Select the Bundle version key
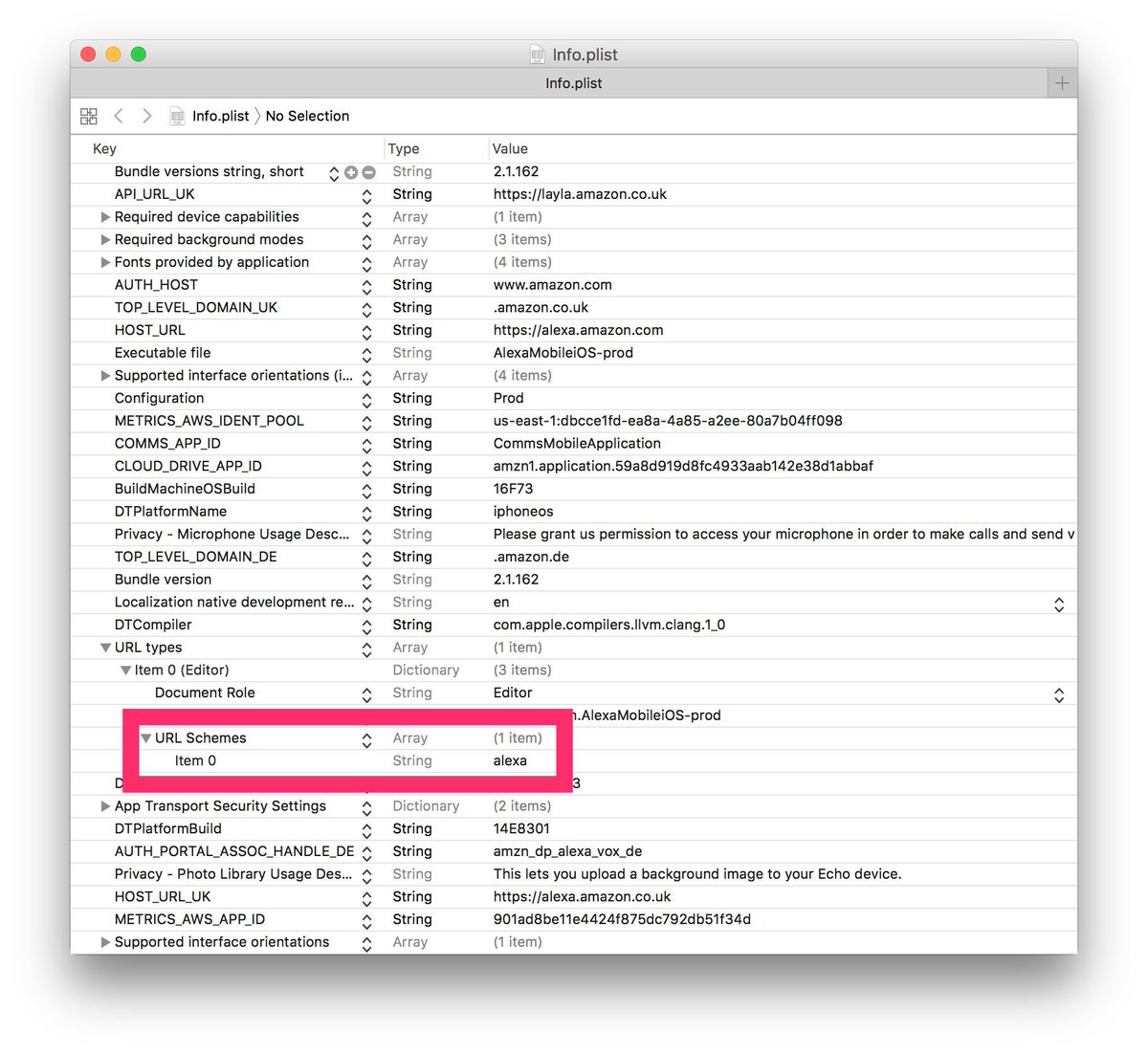 click(x=163, y=580)
